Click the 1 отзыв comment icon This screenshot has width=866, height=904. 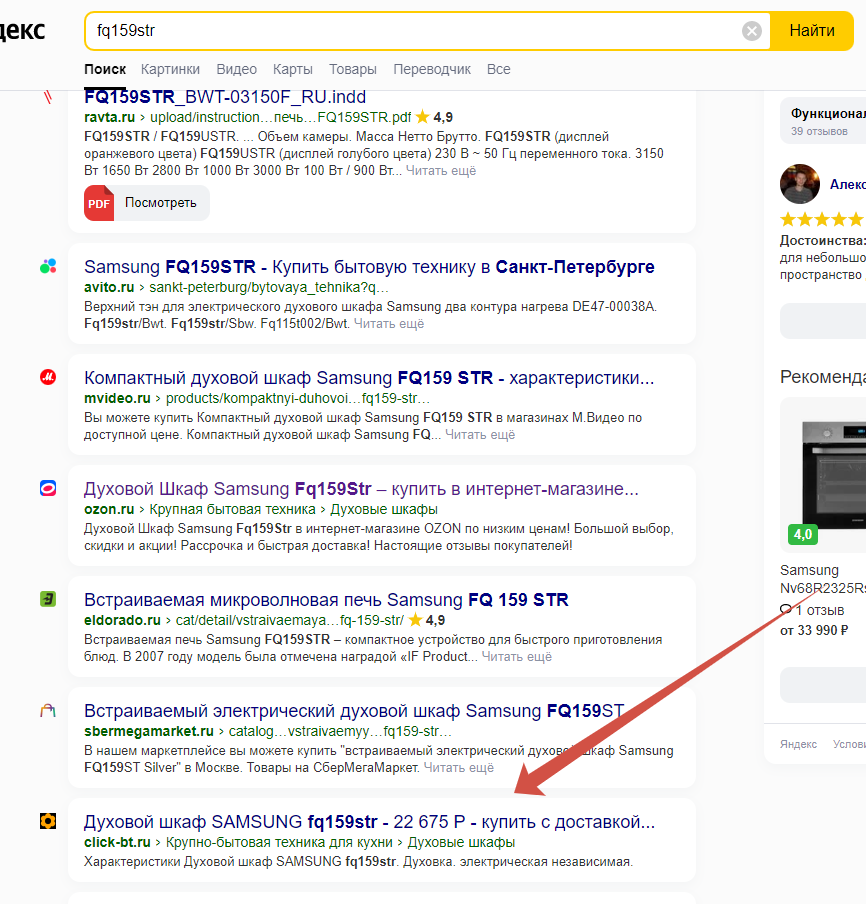point(785,609)
